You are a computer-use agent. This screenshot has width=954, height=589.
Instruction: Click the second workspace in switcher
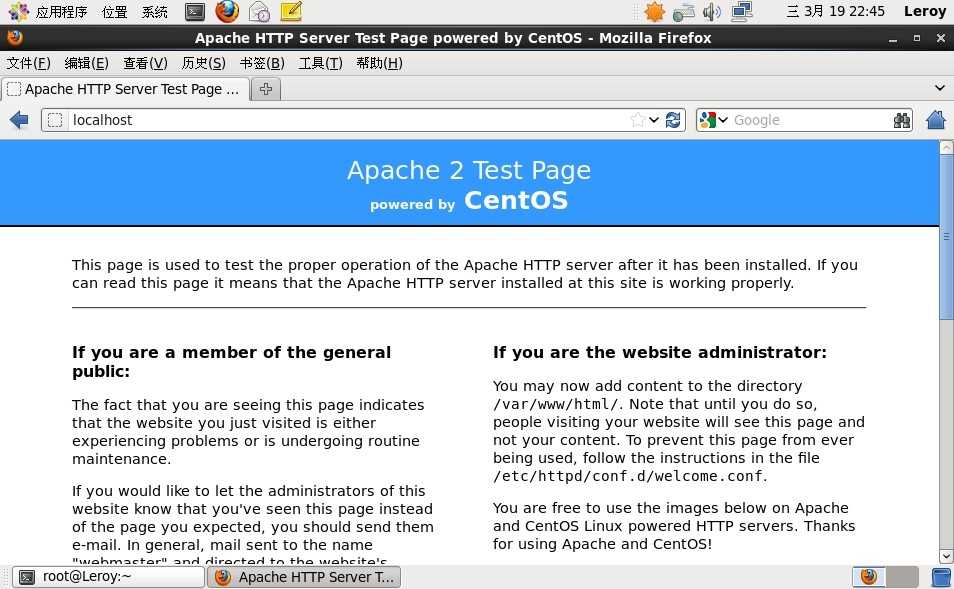click(x=902, y=576)
